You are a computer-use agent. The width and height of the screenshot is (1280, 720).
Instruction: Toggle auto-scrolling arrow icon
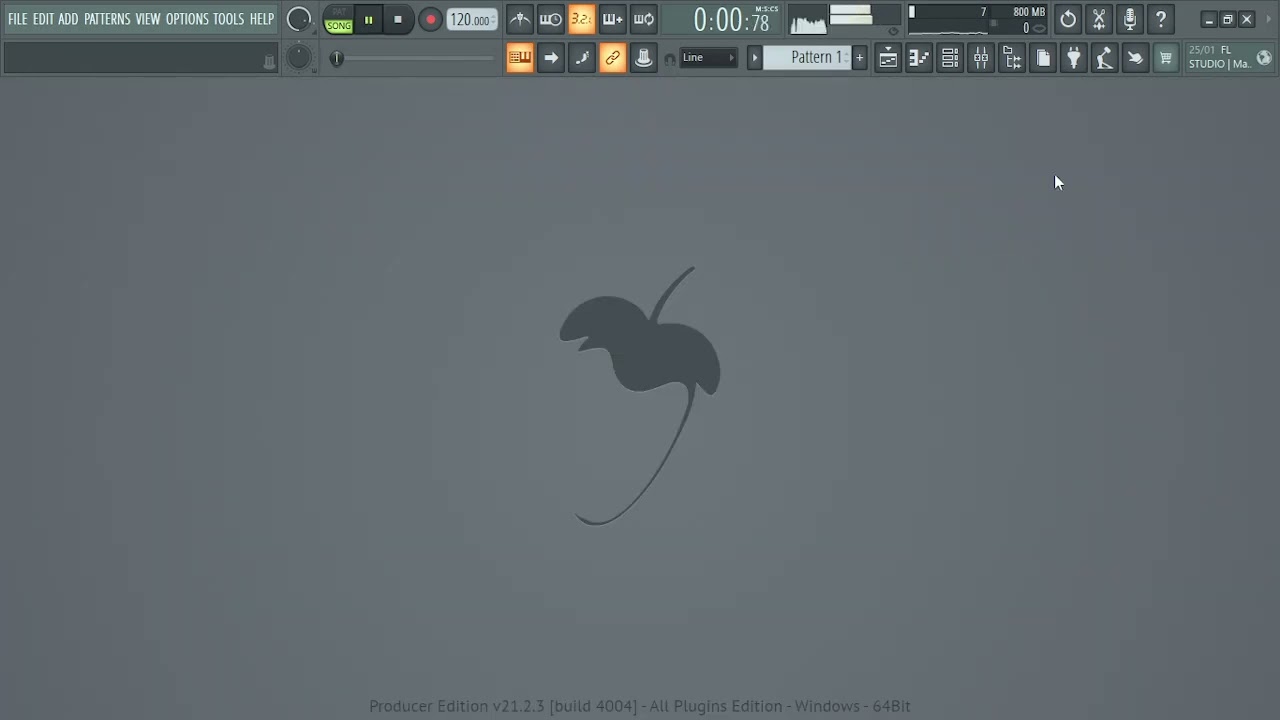pos(551,58)
